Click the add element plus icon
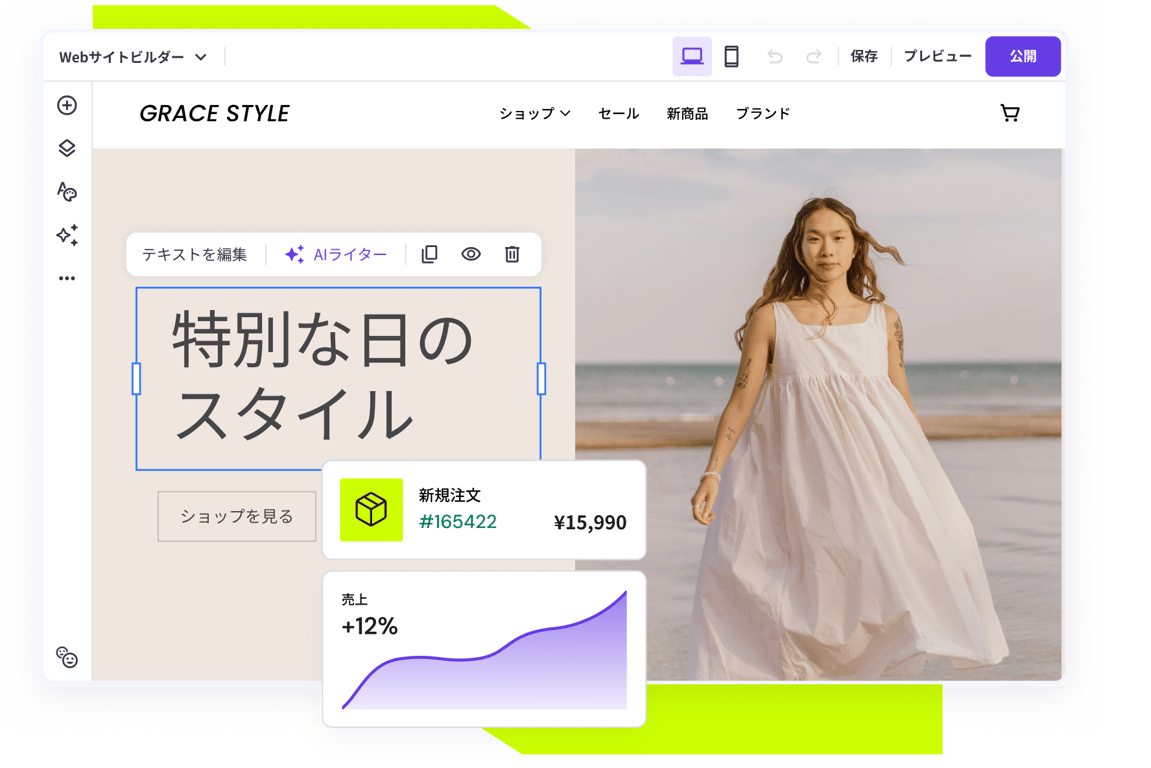1151x768 pixels. click(x=67, y=105)
